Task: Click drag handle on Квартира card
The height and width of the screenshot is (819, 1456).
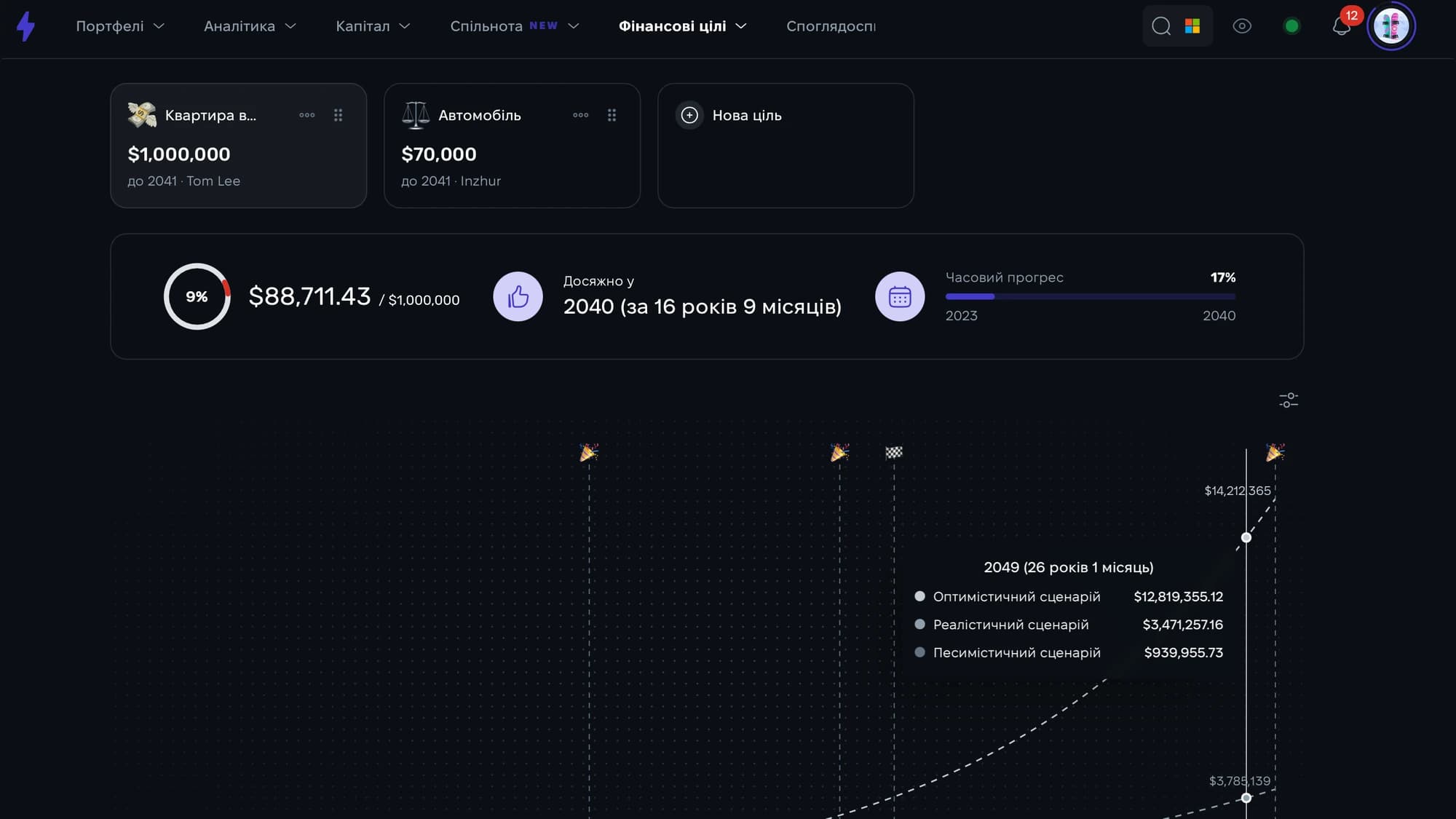Action: [x=338, y=115]
